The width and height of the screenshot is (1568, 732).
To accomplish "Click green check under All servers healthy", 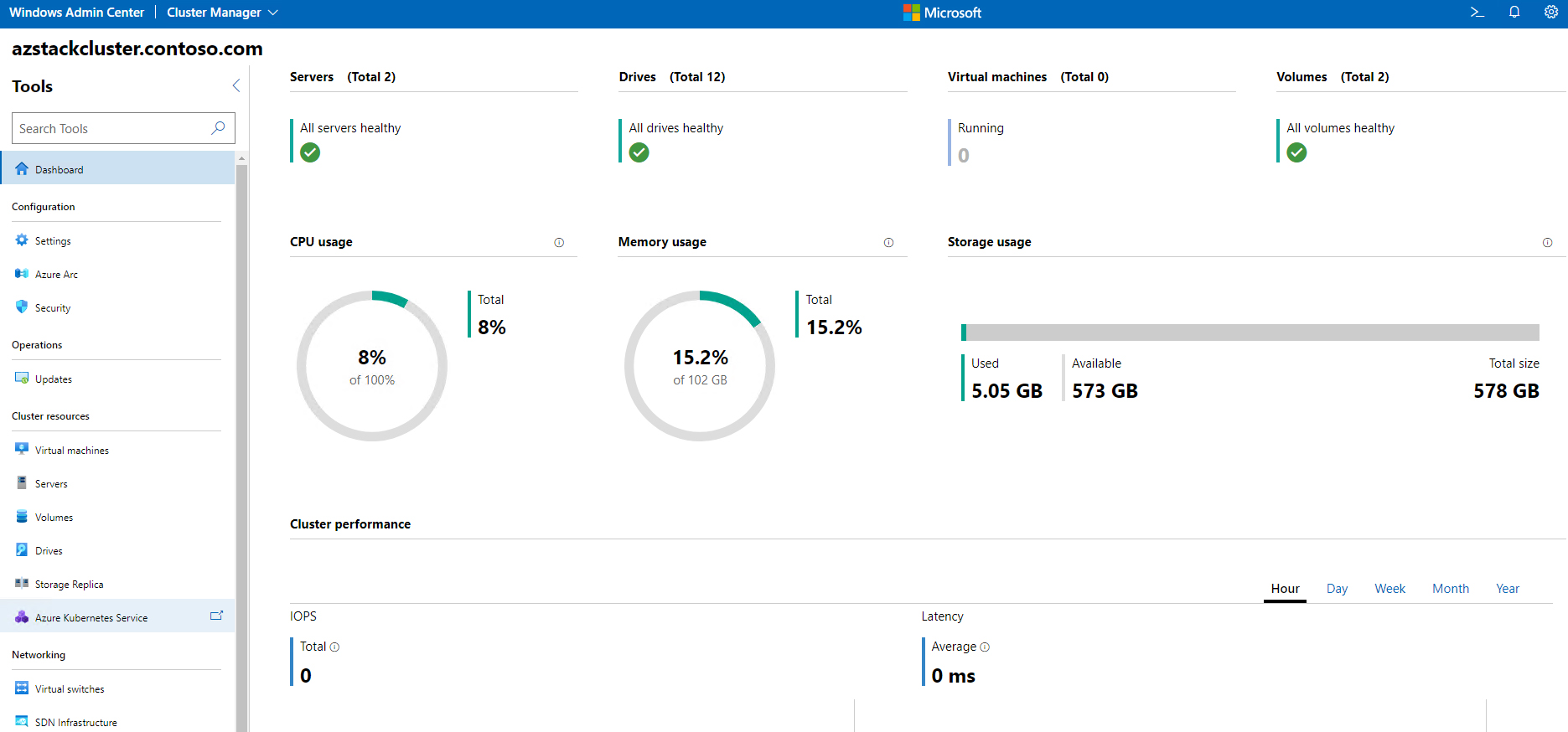I will point(310,152).
